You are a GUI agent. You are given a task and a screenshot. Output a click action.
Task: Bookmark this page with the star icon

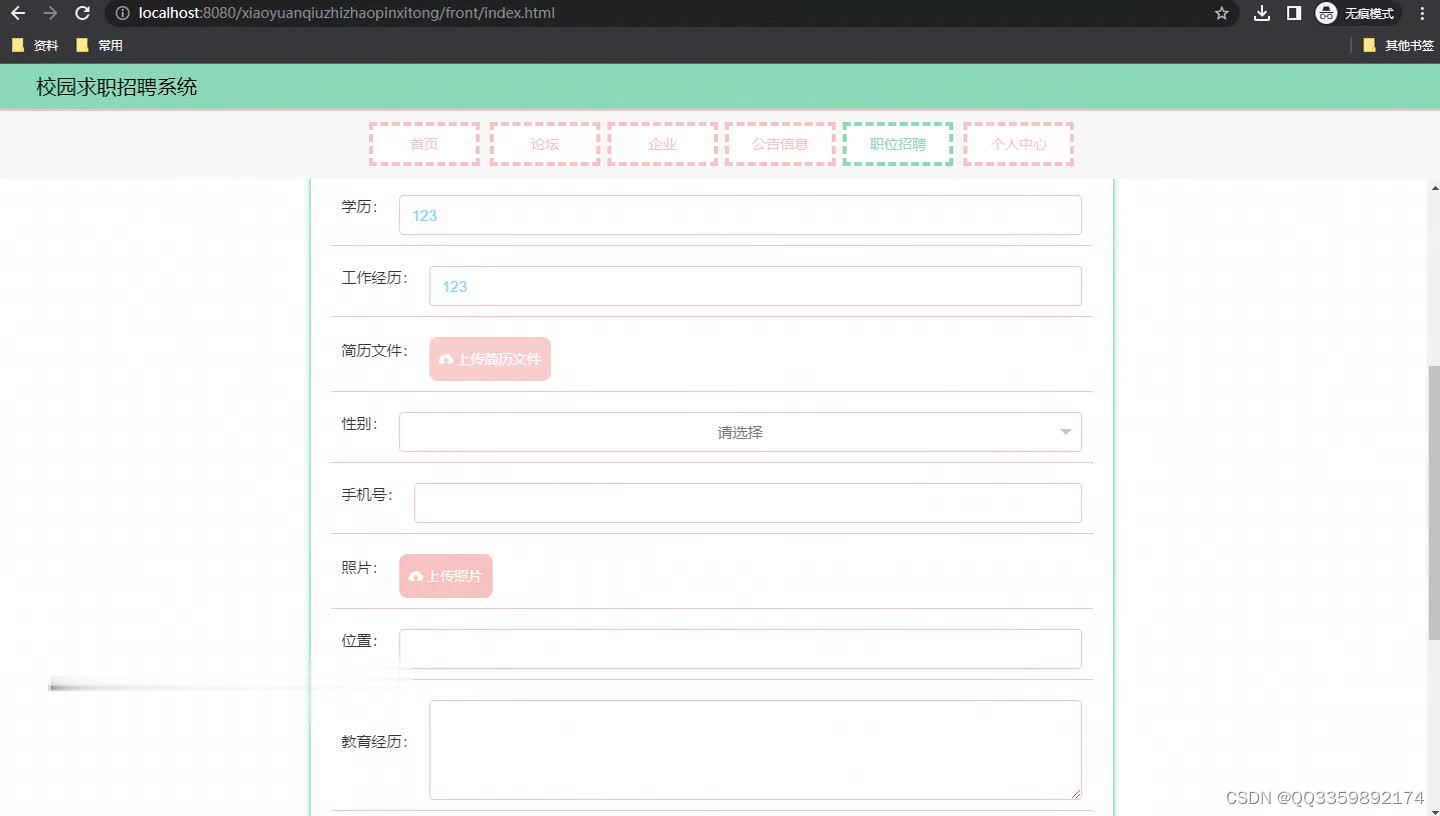pos(1221,13)
